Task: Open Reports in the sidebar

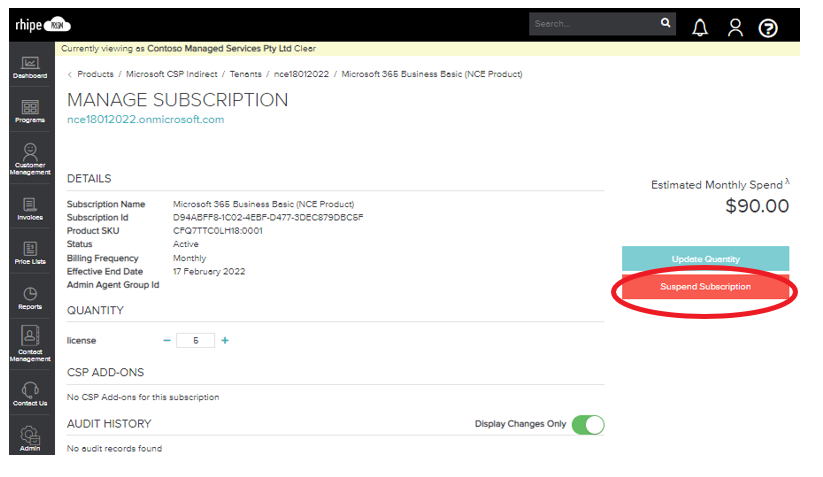Action: (30, 298)
